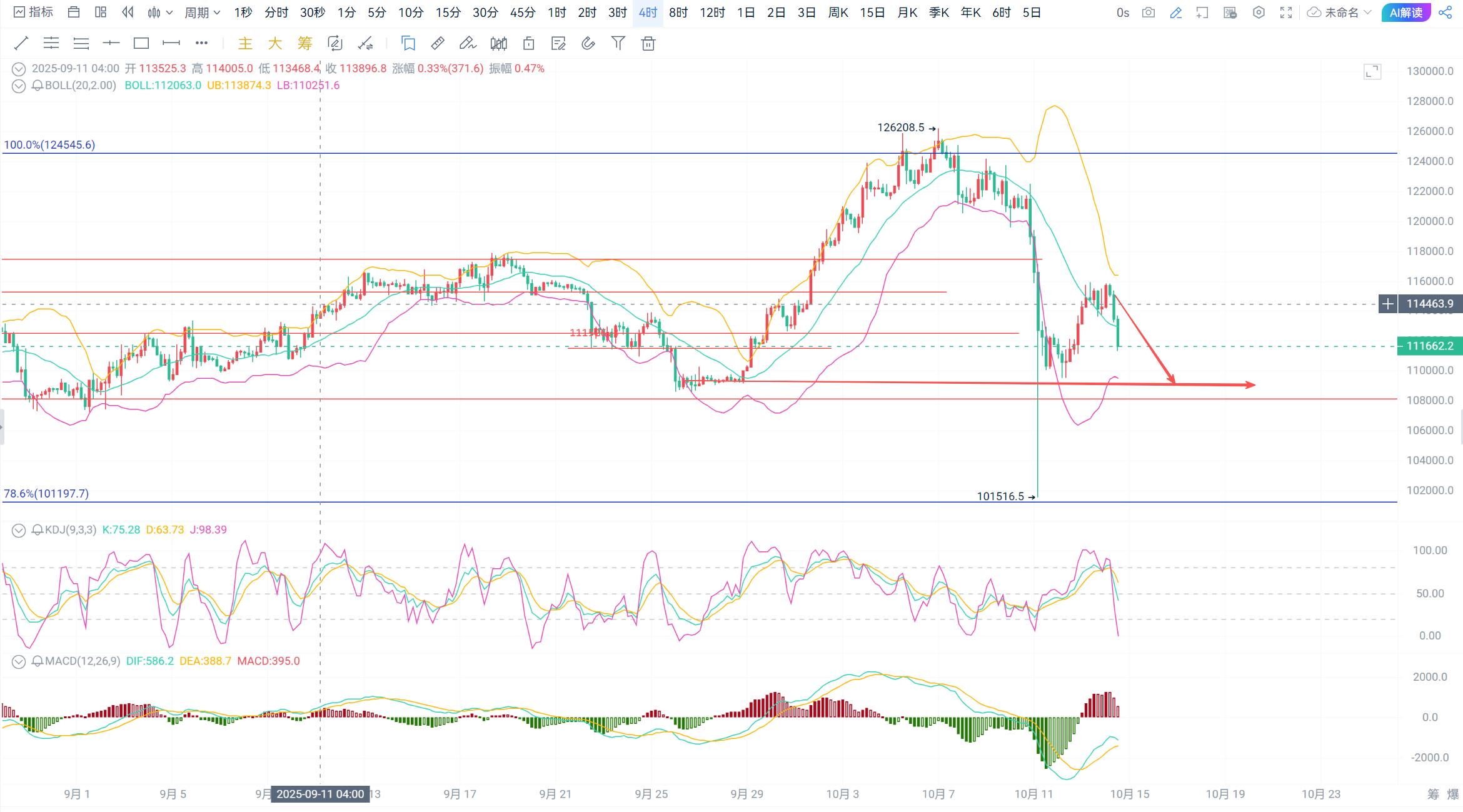This screenshot has height=812, width=1463.
Task: Toggle the BOLL indicator alert bell
Action: point(38,86)
